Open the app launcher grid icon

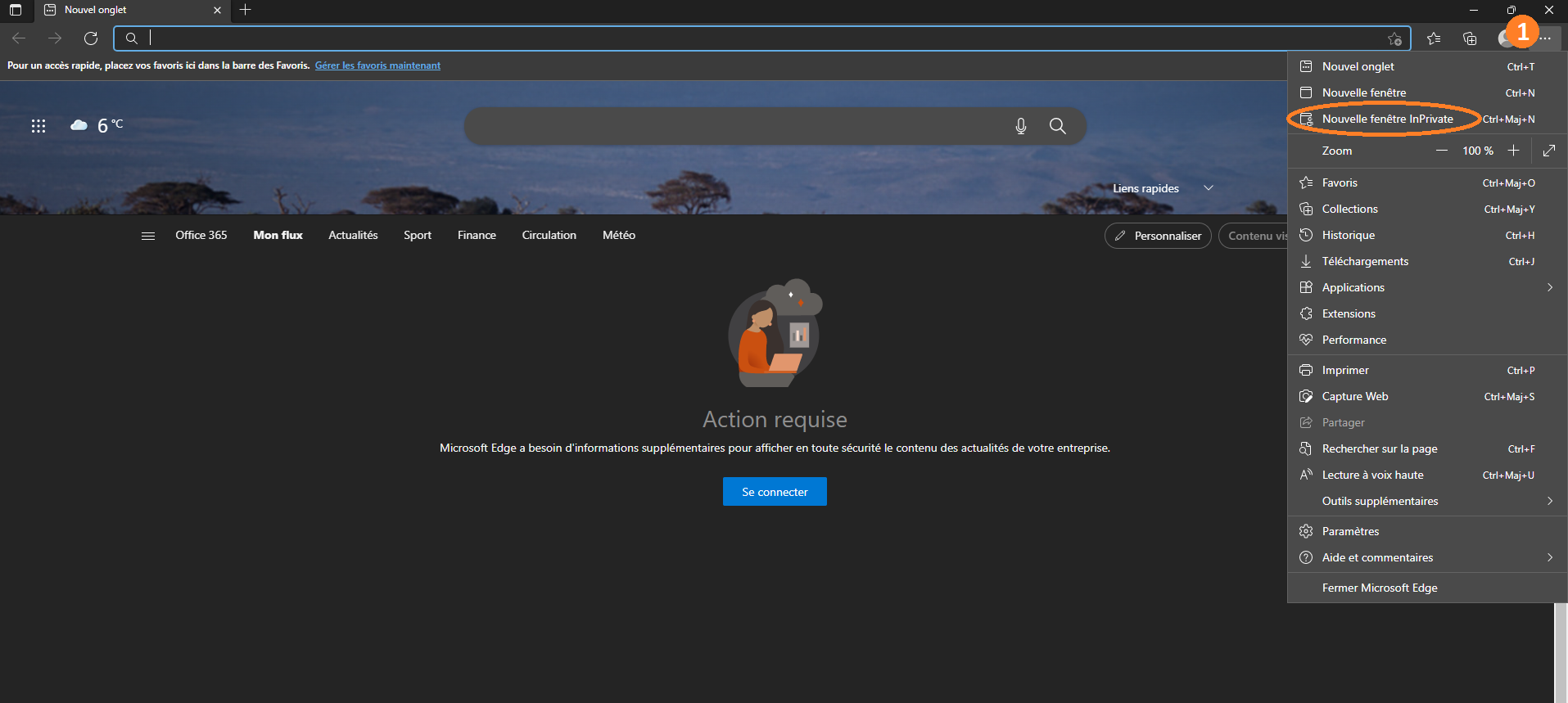pyautogui.click(x=38, y=125)
